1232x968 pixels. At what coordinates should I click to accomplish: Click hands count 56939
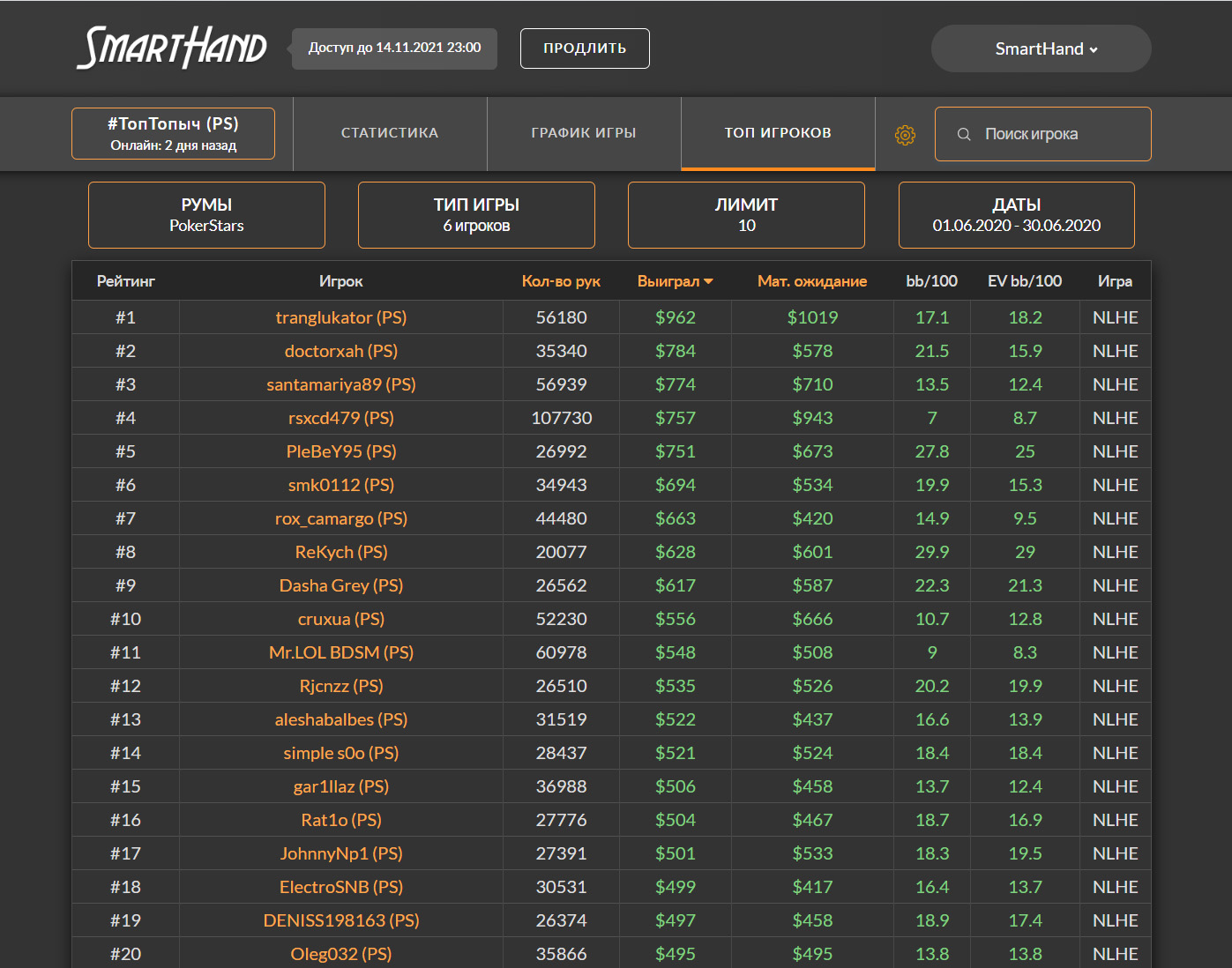coord(562,384)
